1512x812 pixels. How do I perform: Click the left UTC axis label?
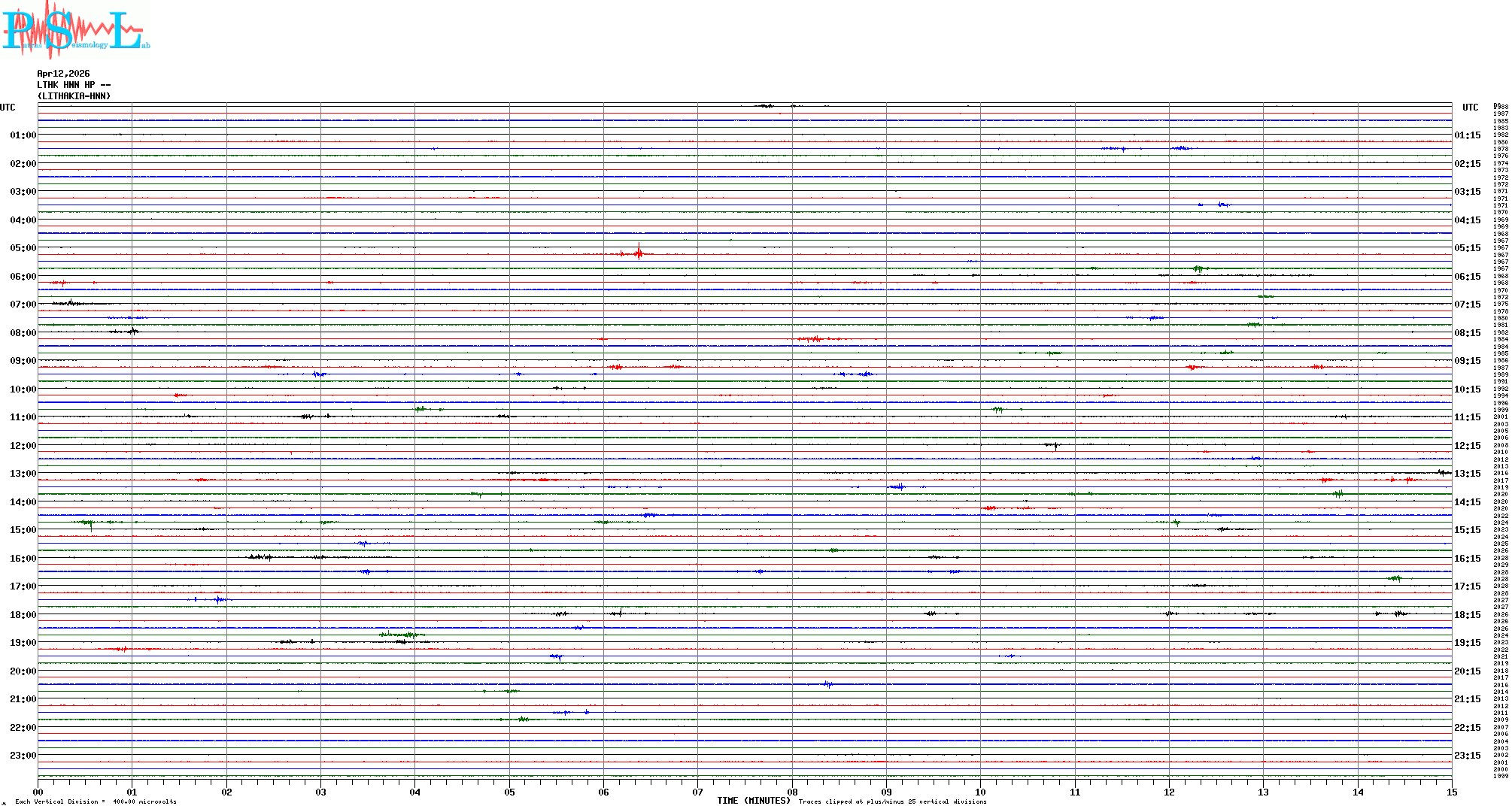pyautogui.click(x=8, y=108)
